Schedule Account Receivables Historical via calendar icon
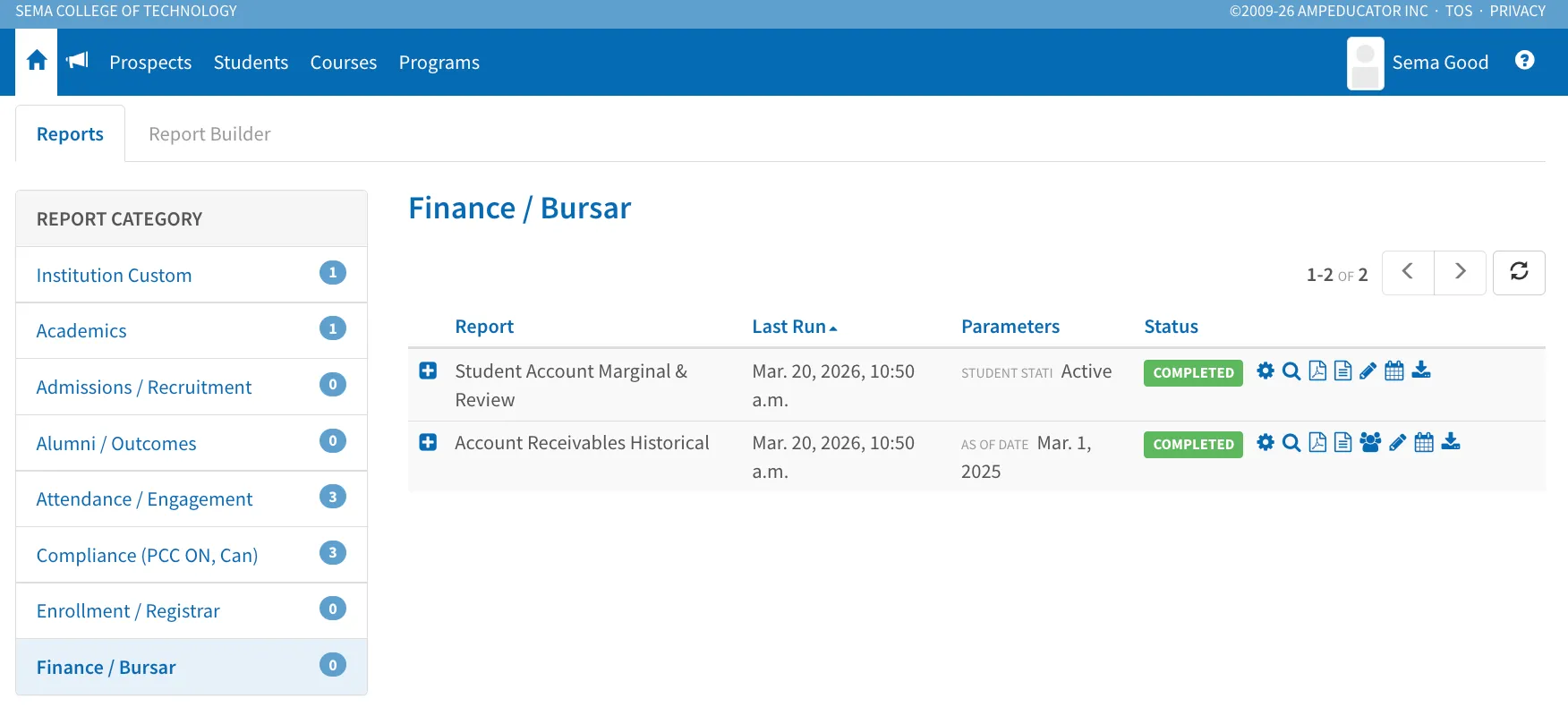This screenshot has height=707, width=1568. pyautogui.click(x=1424, y=442)
